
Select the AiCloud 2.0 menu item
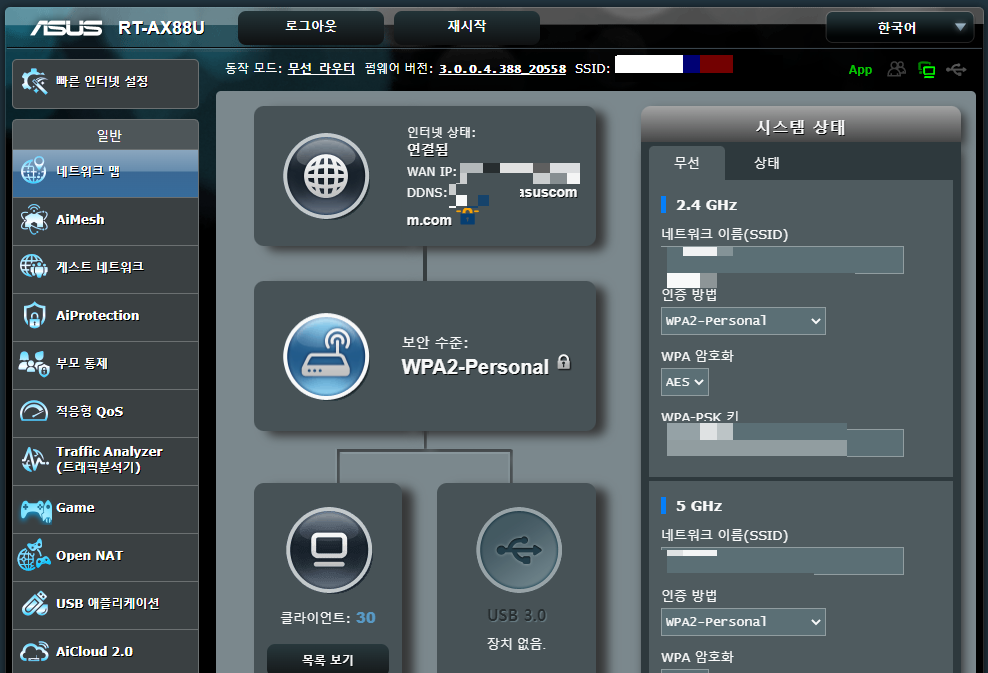(x=105, y=652)
